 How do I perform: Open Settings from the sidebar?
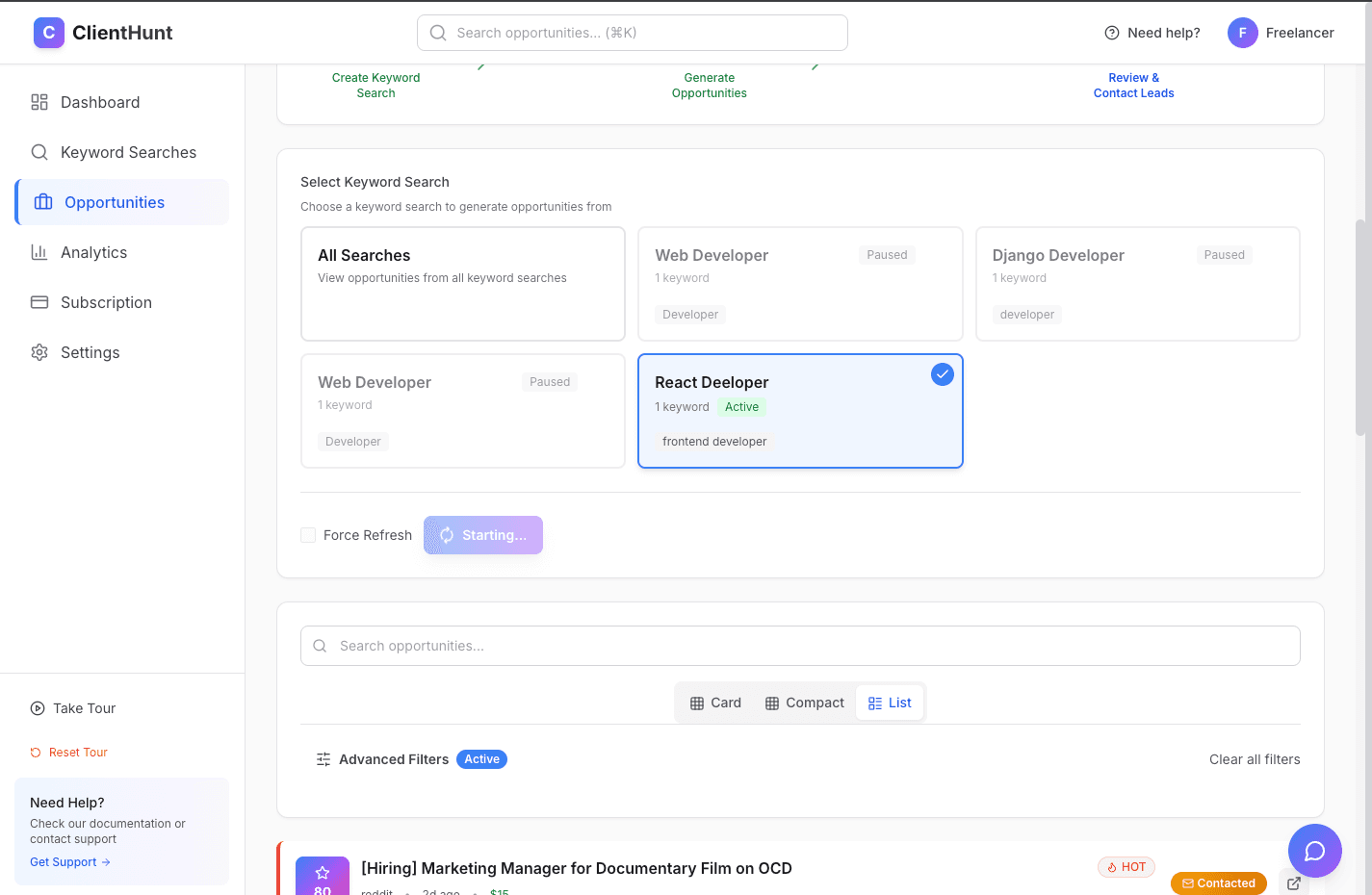tap(90, 352)
